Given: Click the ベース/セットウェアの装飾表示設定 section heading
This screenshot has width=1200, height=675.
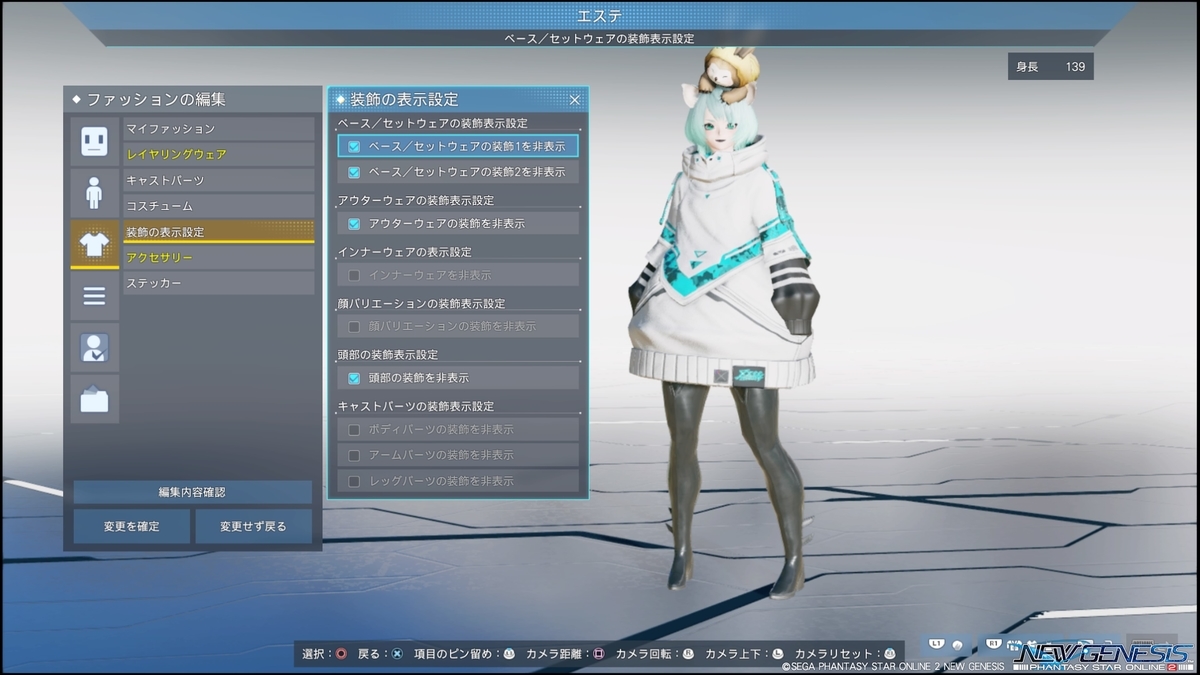Looking at the screenshot, I should click(x=432, y=123).
